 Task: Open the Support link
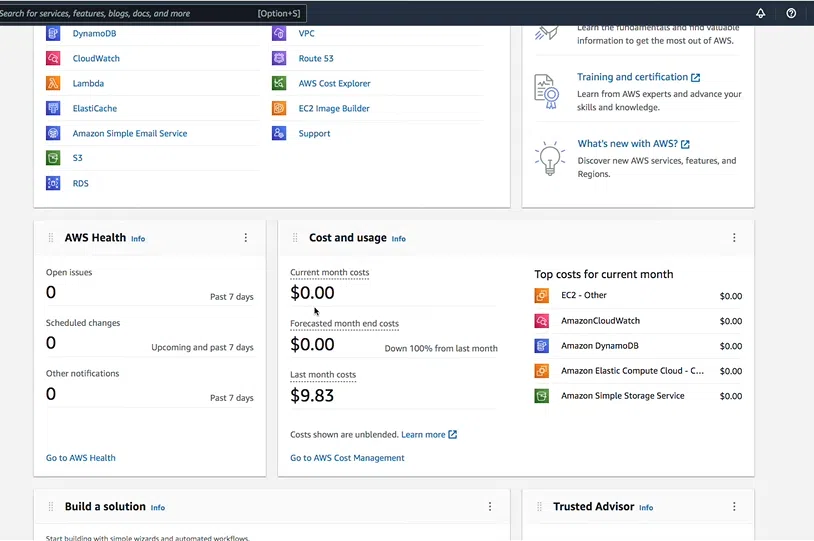coord(314,133)
